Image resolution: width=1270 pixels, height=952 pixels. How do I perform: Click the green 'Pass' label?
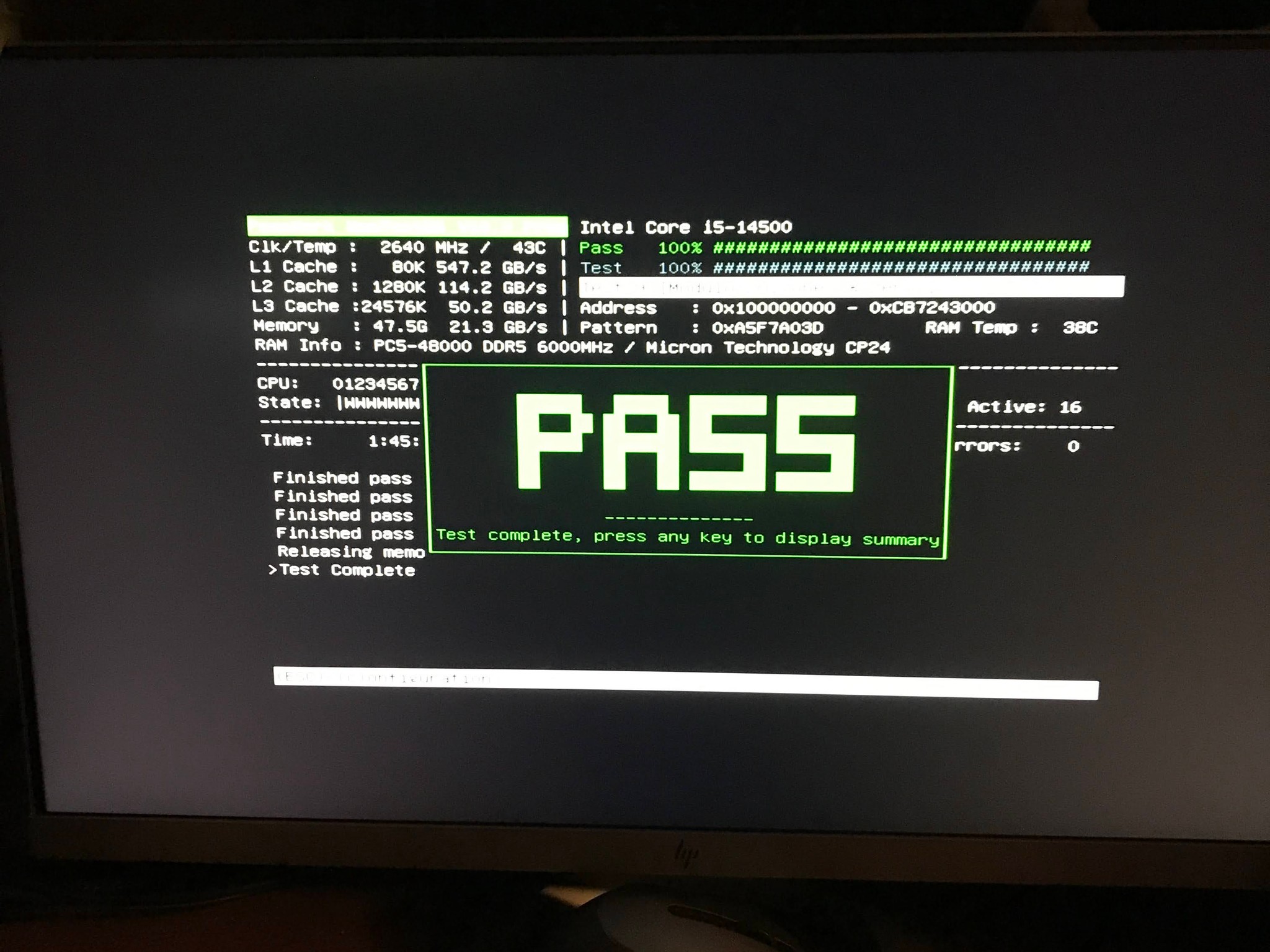pyautogui.click(x=601, y=247)
